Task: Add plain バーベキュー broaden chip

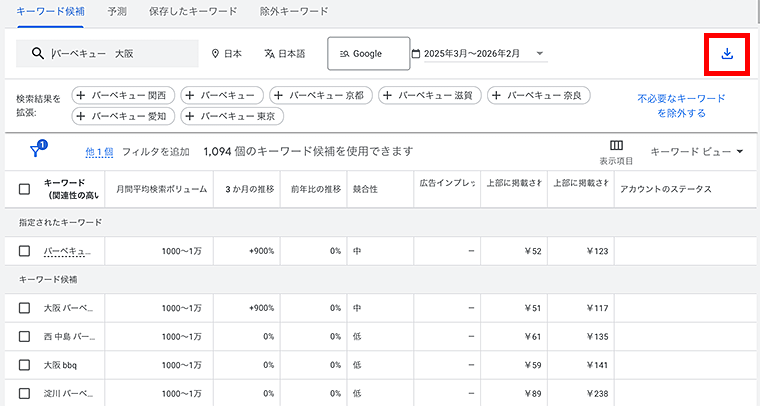Action: click(x=222, y=95)
